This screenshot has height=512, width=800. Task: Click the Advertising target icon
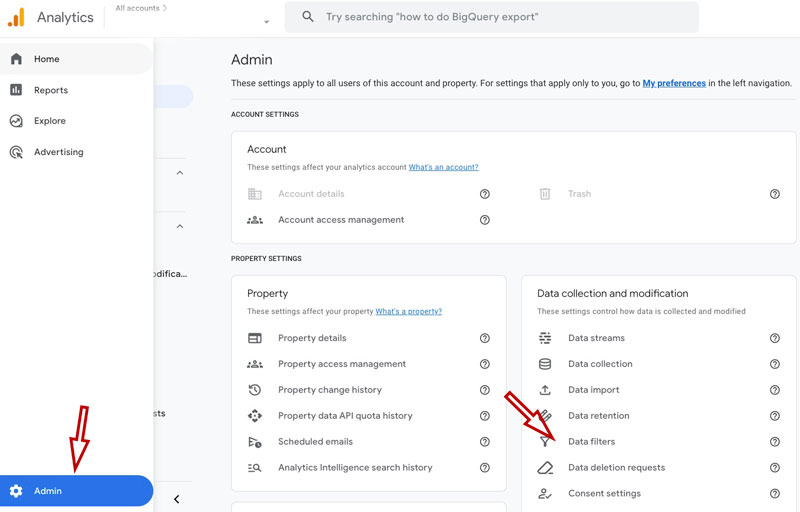[x=16, y=152]
